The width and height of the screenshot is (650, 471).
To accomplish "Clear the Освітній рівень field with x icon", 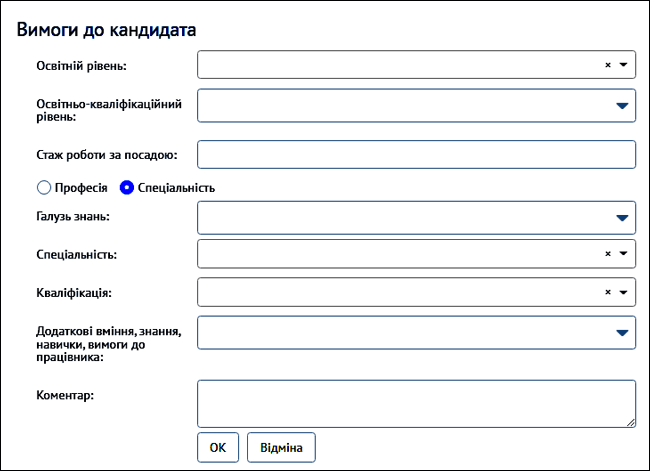I will coord(607,65).
